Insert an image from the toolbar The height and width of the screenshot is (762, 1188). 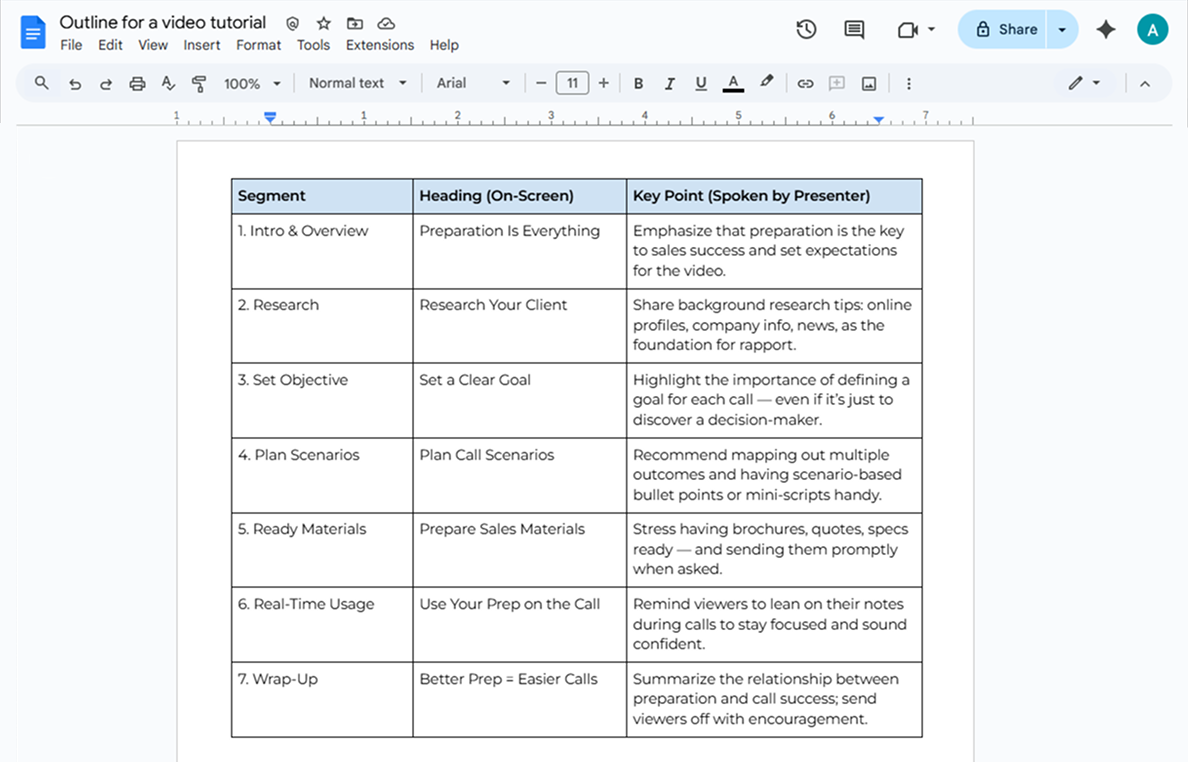[x=869, y=83]
